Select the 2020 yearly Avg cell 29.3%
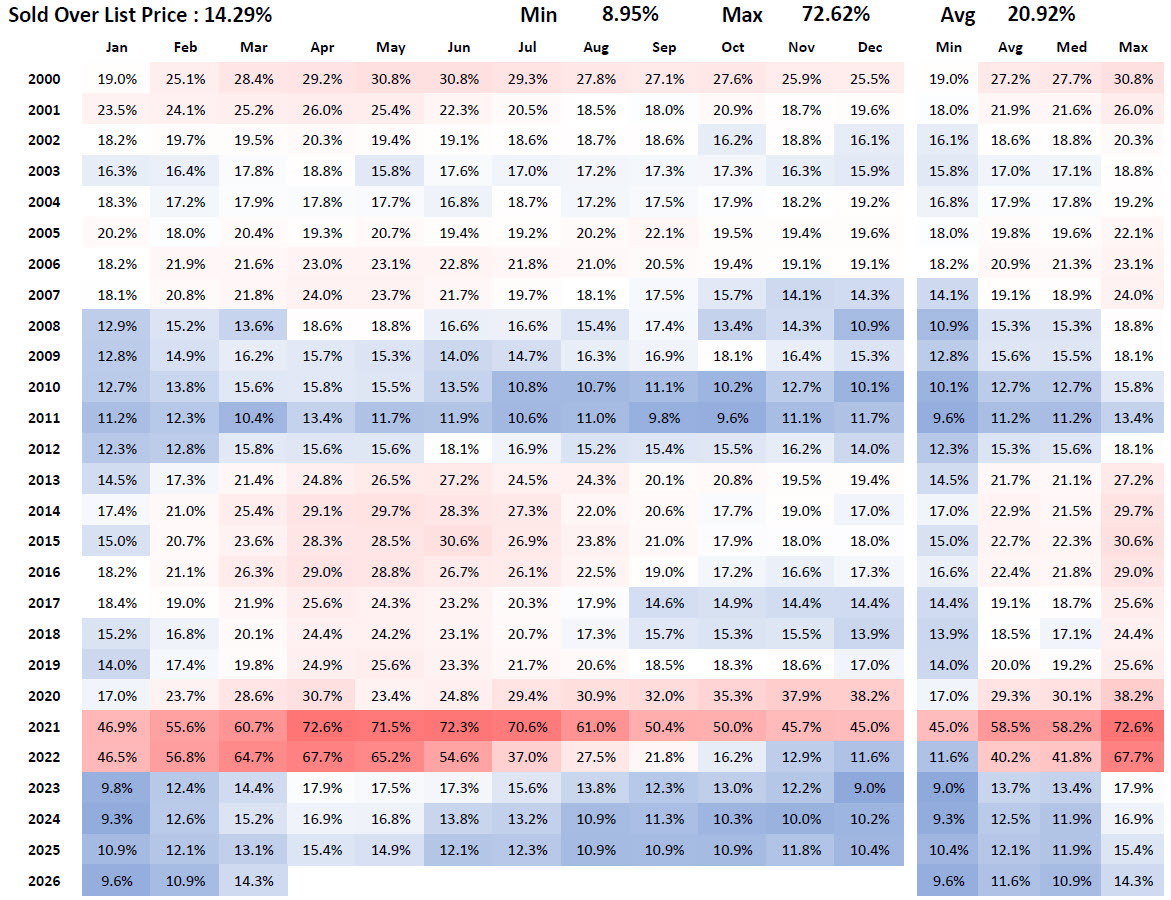This screenshot has width=1171, height=900. [x=1010, y=696]
